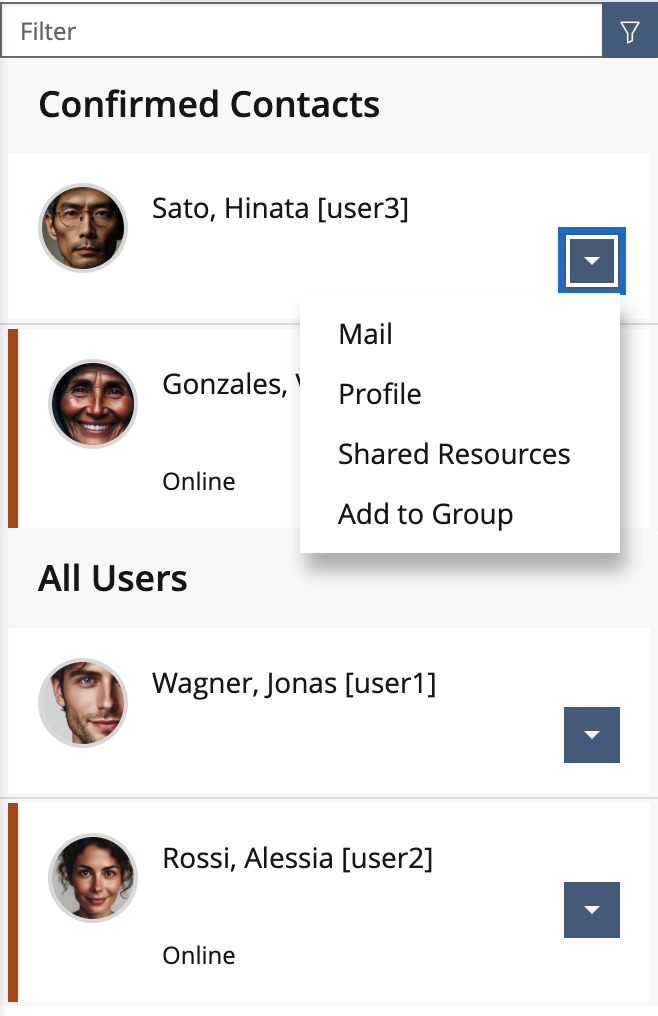658x1016 pixels.
Task: Click Alessia Rossi's avatar image
Action: coord(93,878)
